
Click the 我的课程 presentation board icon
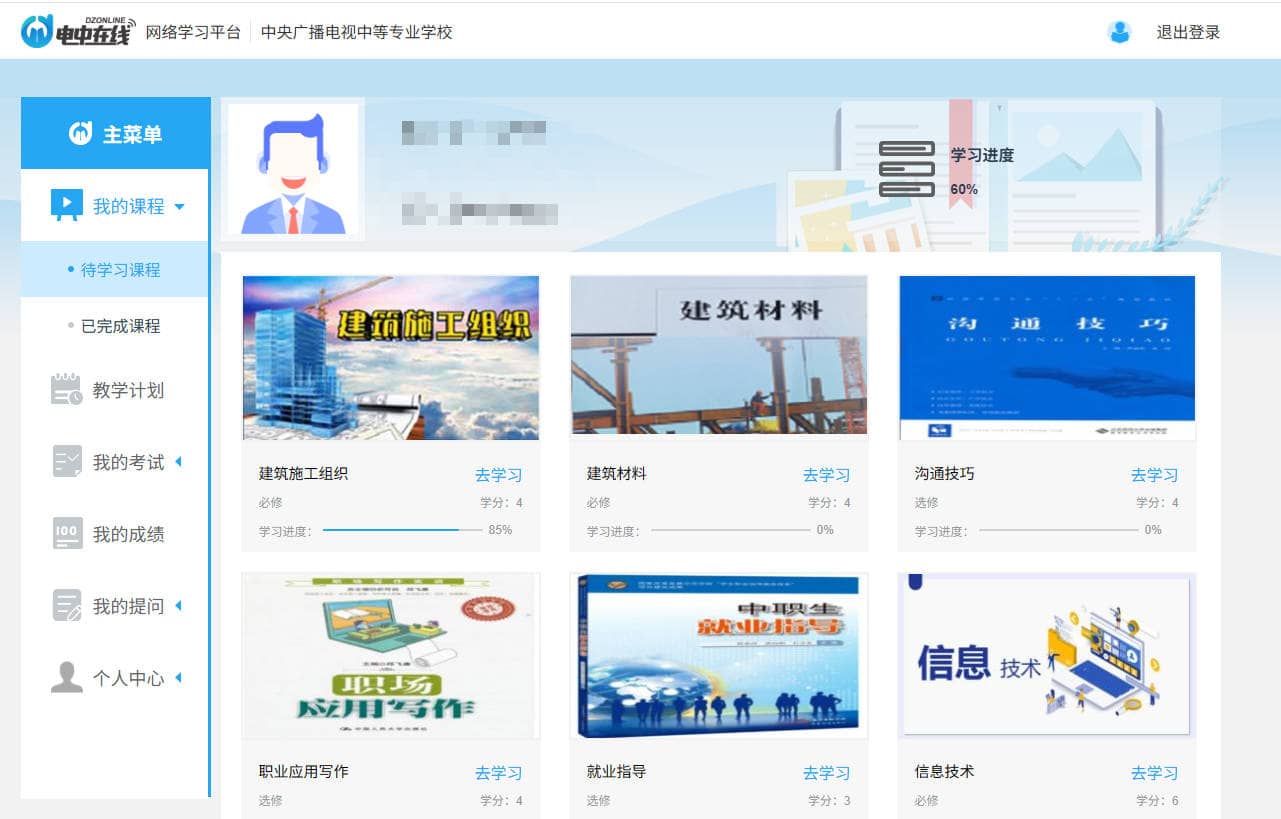[x=66, y=206]
